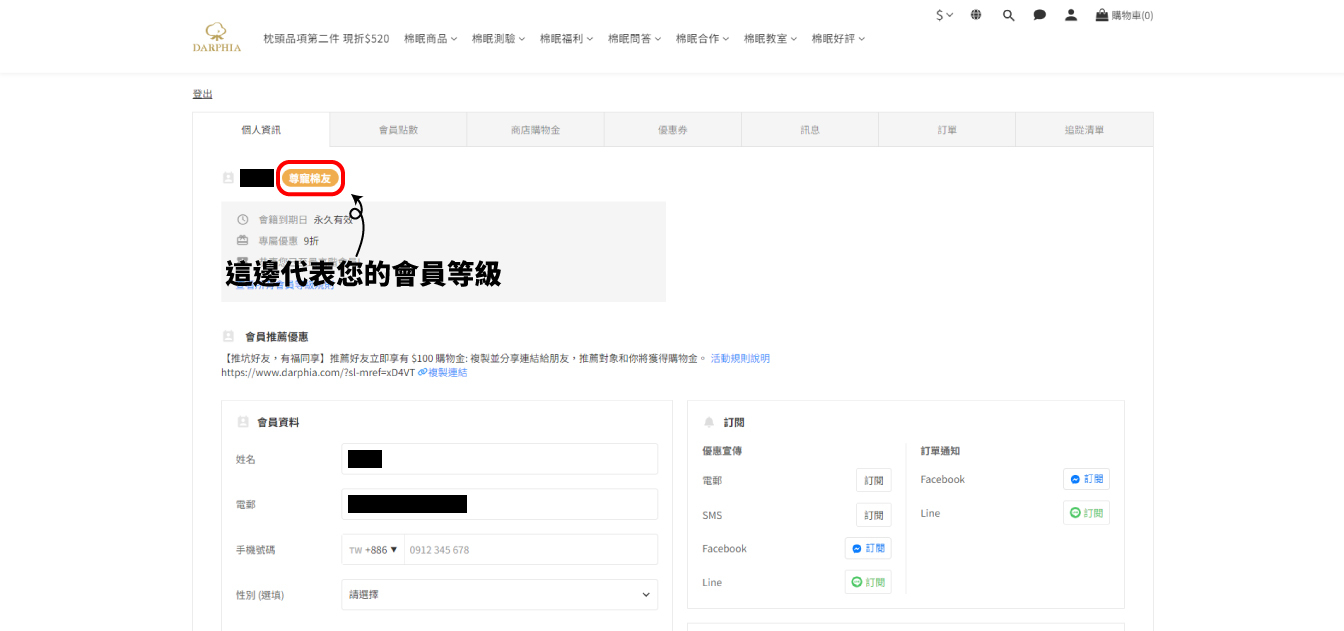1344x631 pixels.
Task: Open the 活動規則說明 link
Action: pyautogui.click(x=740, y=358)
